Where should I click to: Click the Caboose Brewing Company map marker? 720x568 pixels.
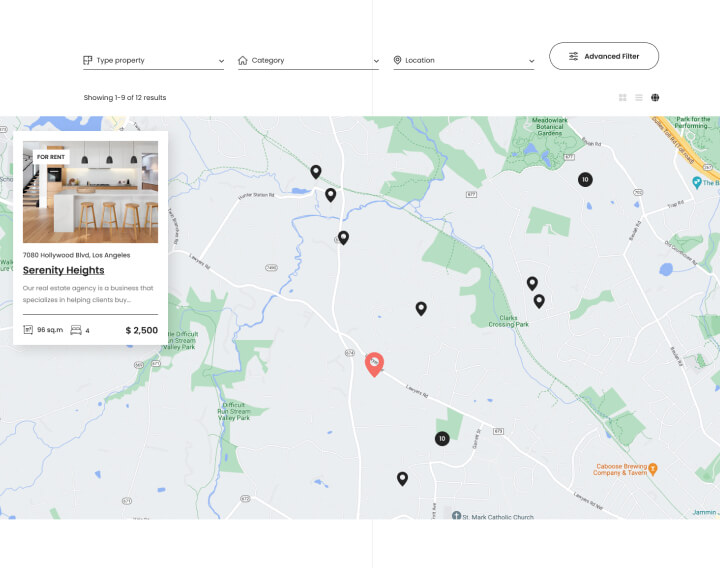tap(652, 467)
